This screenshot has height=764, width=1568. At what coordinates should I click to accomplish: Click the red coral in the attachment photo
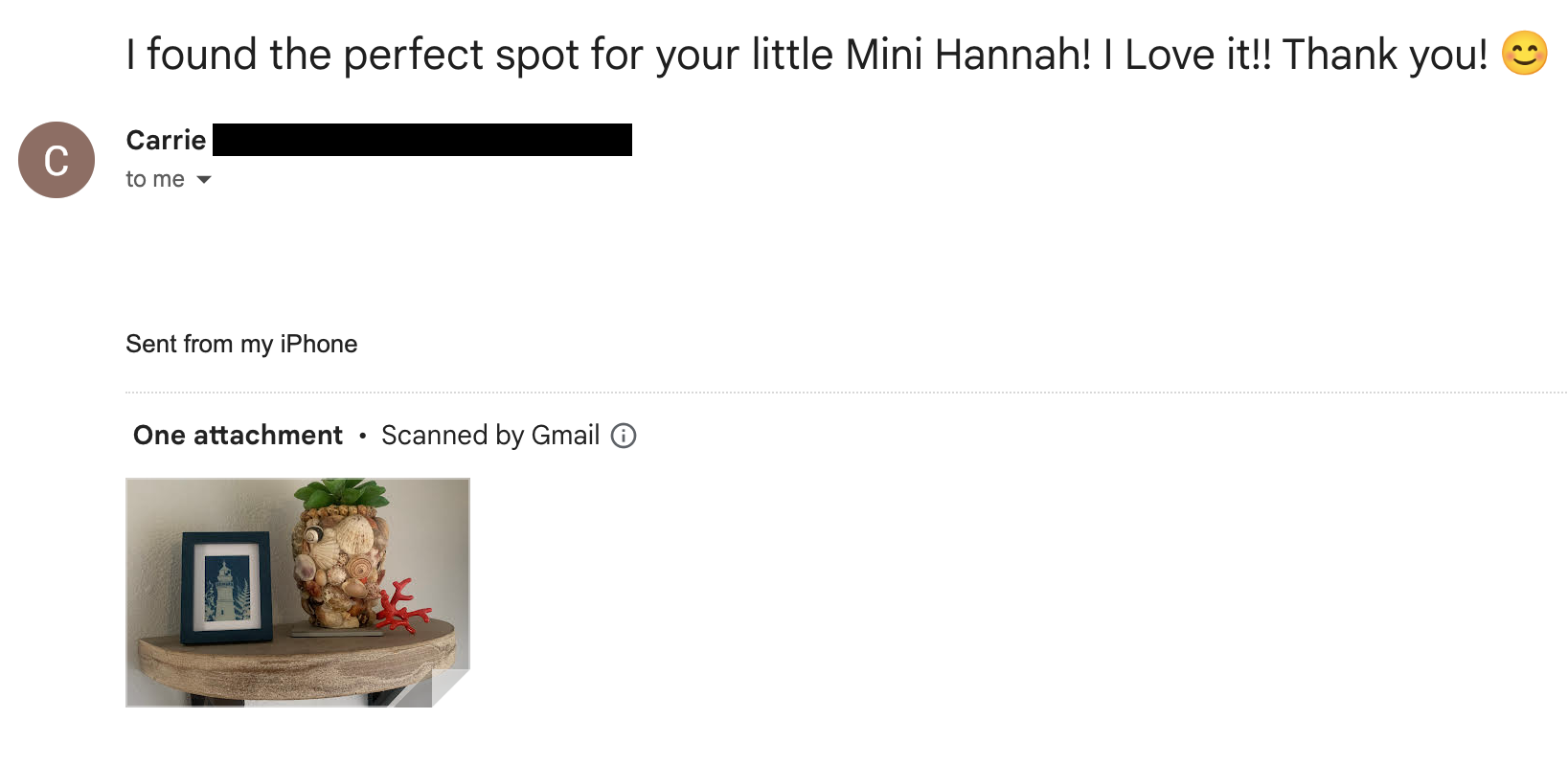pos(400,607)
